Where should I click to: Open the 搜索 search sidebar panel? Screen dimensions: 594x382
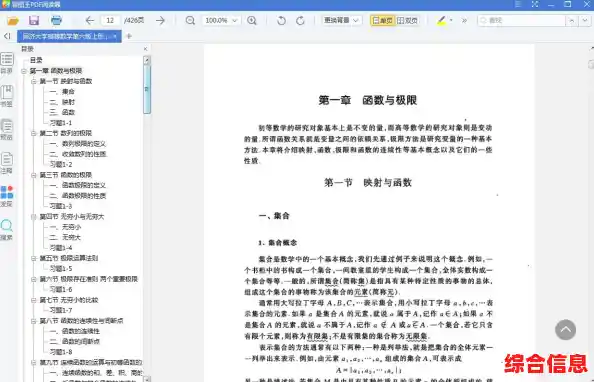coord(7,230)
